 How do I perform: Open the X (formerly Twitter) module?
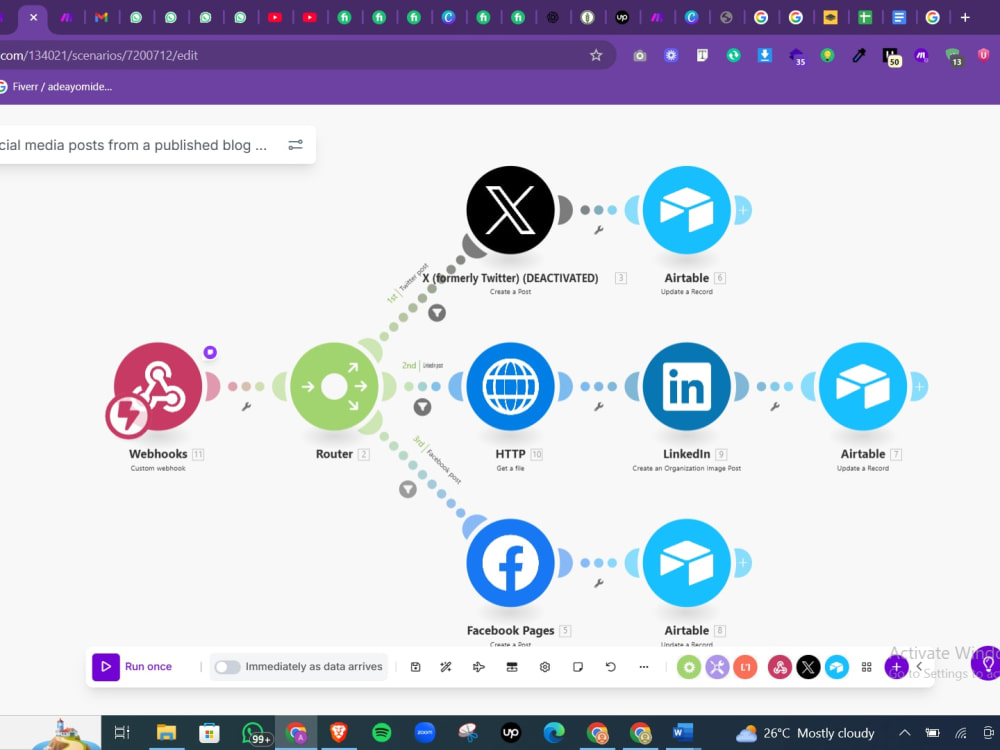pos(510,210)
